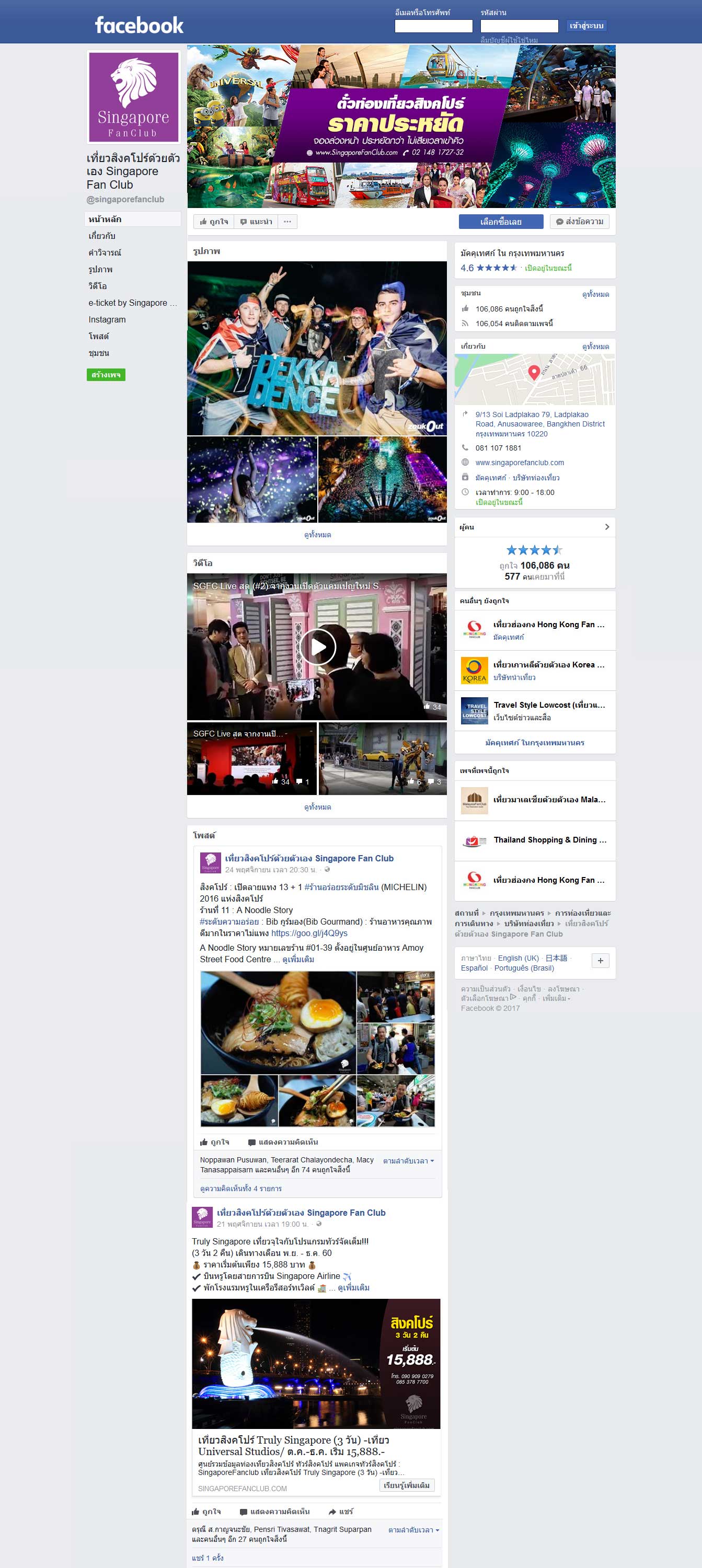Click the เรียนรู้เพิ่มเติม learn more button
702x1568 pixels.
click(407, 1485)
